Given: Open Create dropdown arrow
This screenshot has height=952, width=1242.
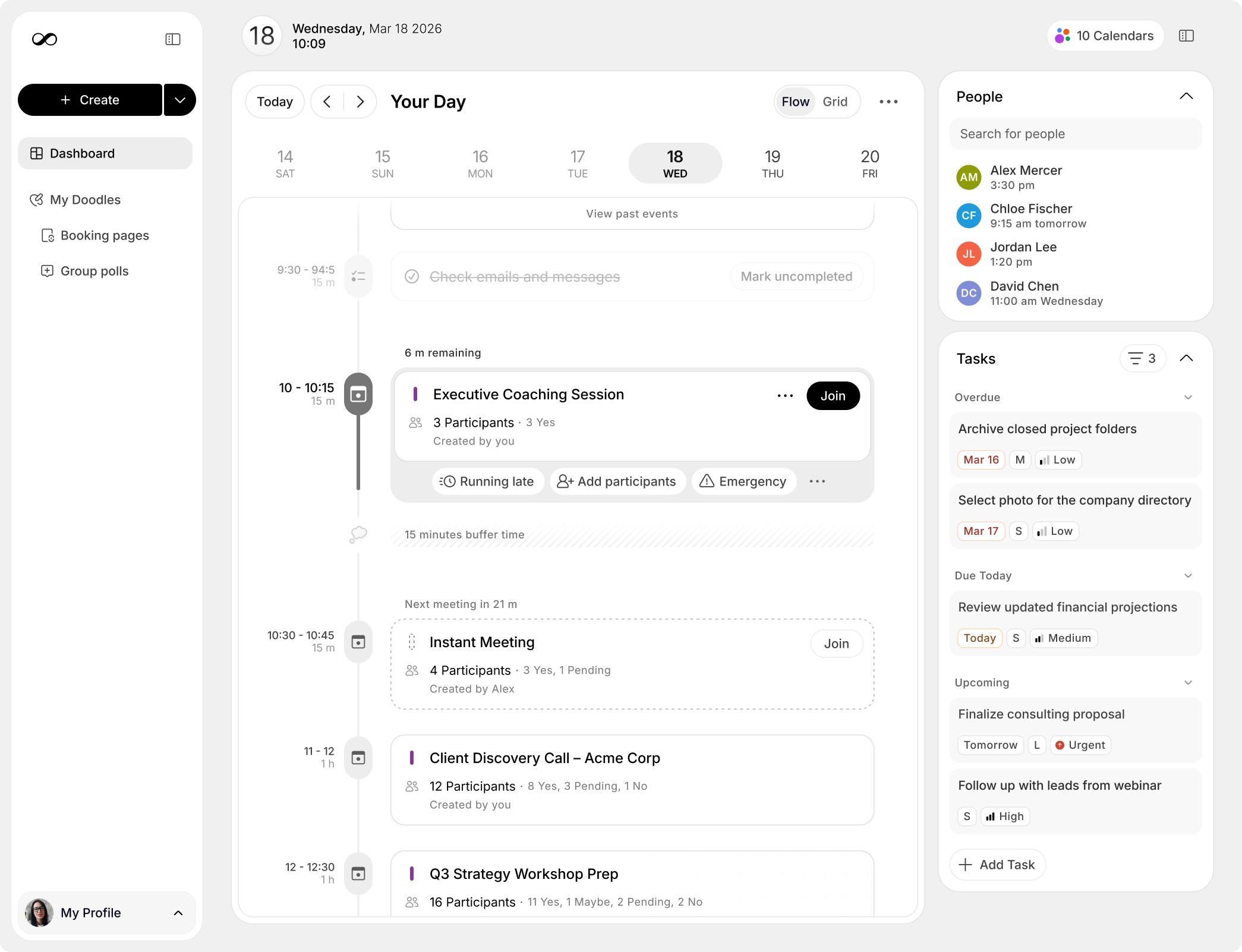Looking at the screenshot, I should 180,100.
